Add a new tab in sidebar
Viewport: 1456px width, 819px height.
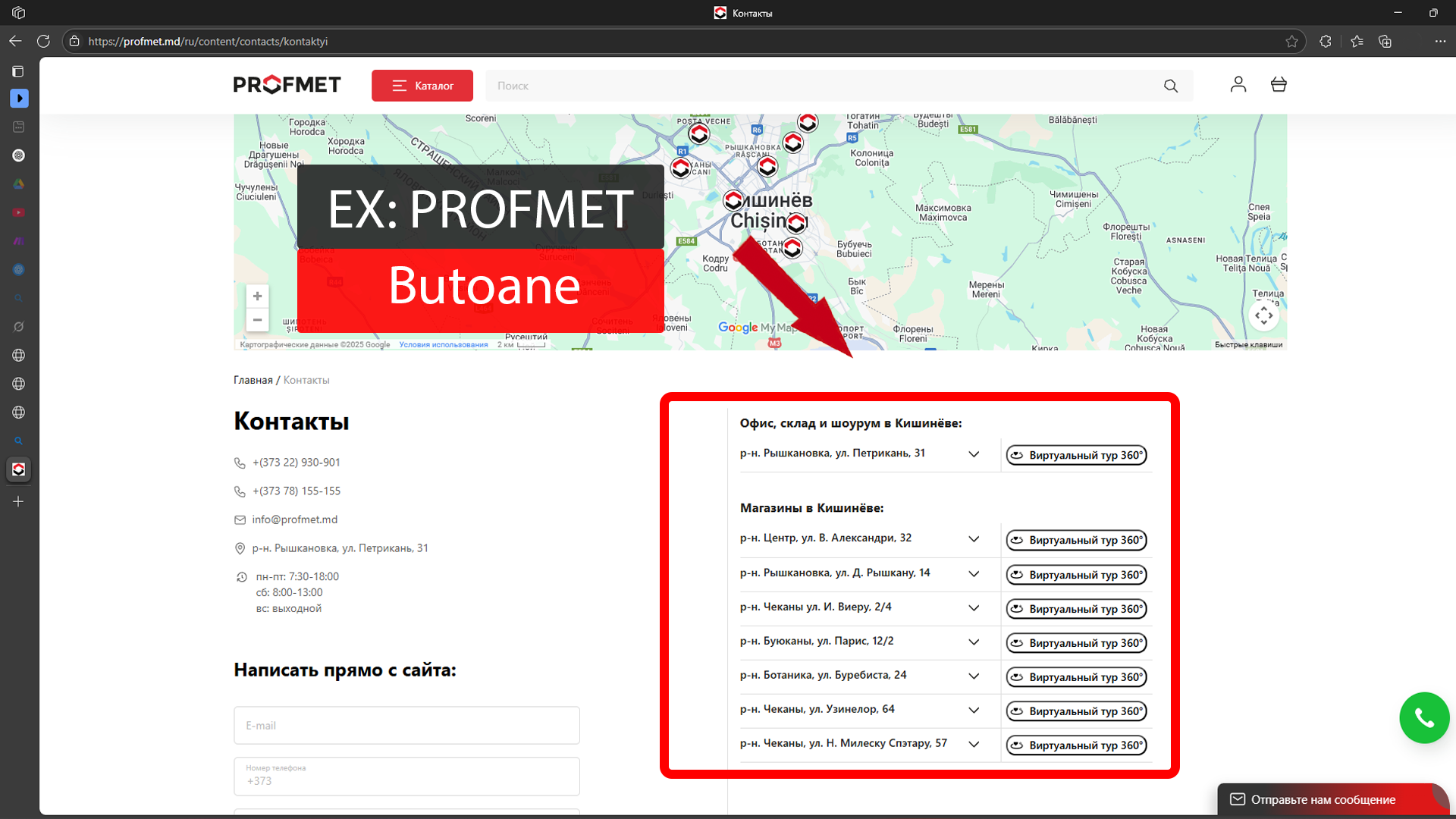[18, 501]
